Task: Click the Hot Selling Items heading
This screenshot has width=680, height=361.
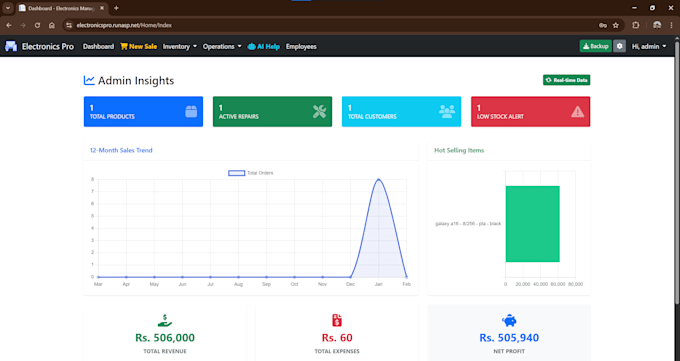Action: point(459,150)
